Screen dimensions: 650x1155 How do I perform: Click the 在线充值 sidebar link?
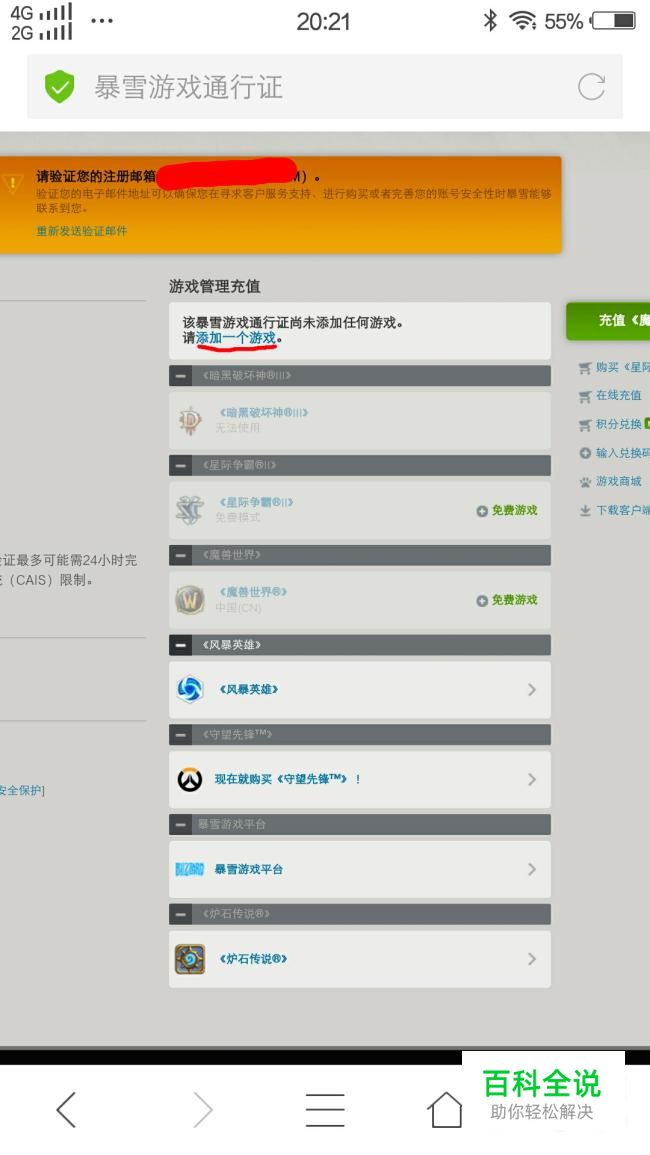(618, 396)
